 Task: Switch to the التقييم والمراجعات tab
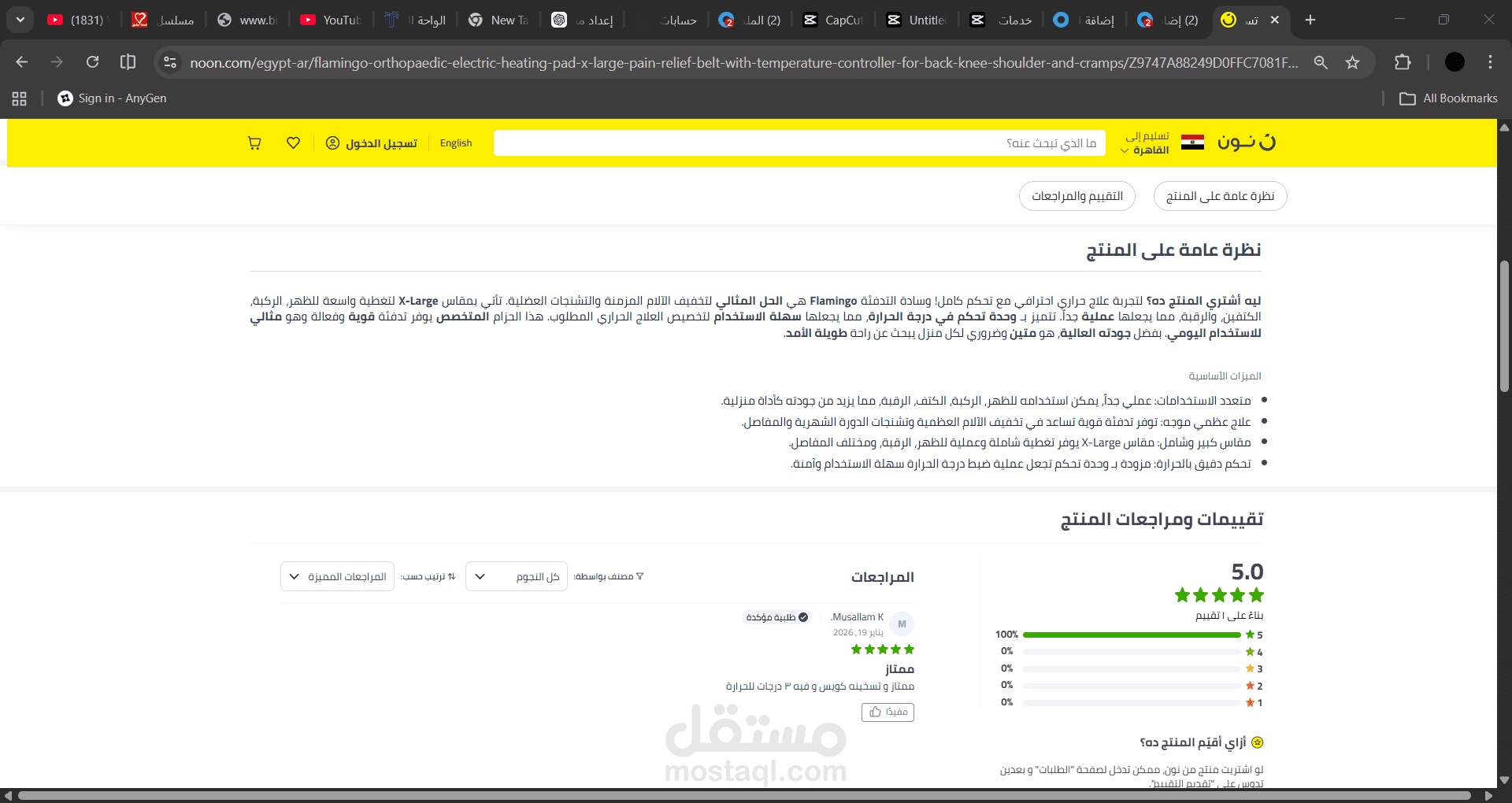coord(1077,196)
